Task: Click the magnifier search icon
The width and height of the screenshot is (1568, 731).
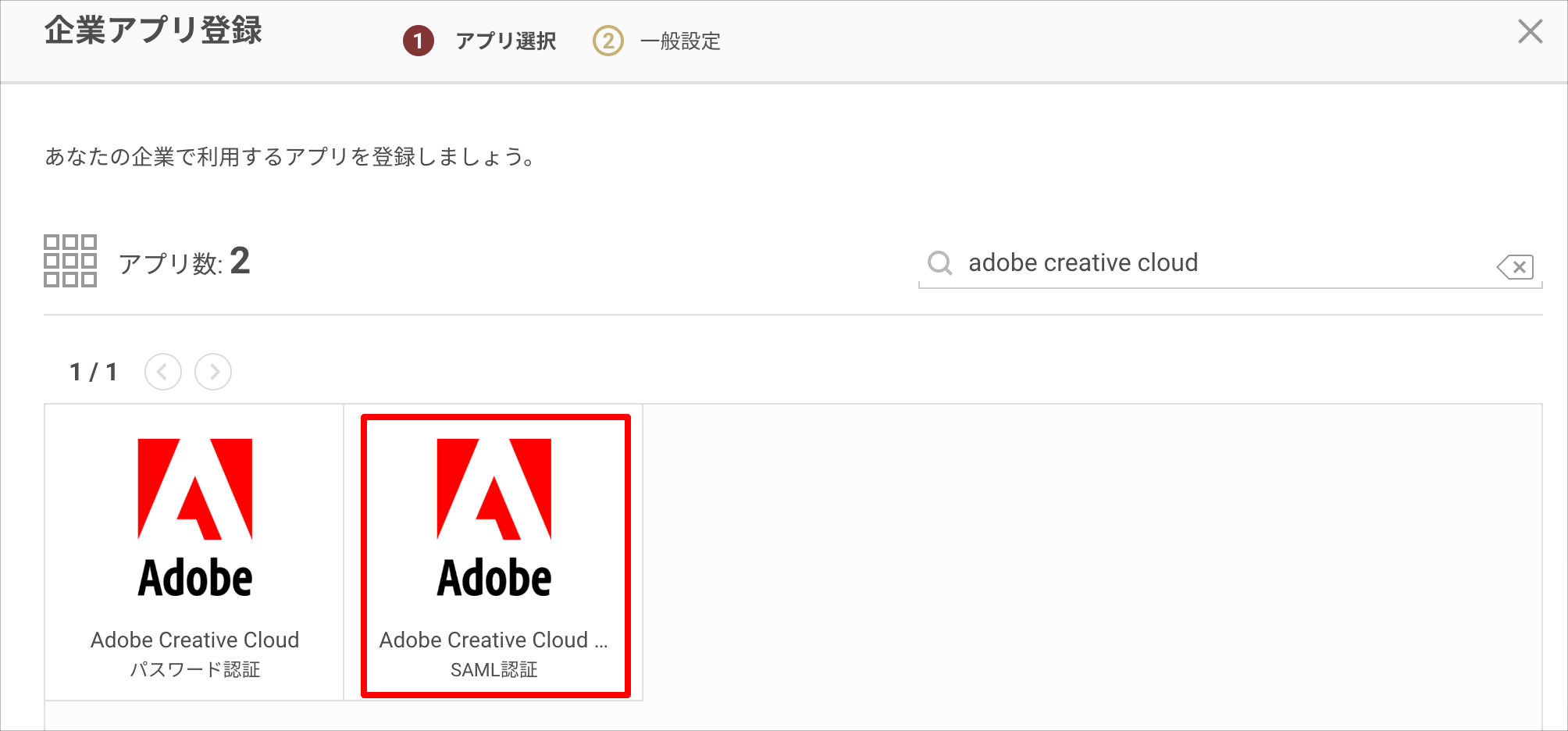Action: [x=939, y=263]
